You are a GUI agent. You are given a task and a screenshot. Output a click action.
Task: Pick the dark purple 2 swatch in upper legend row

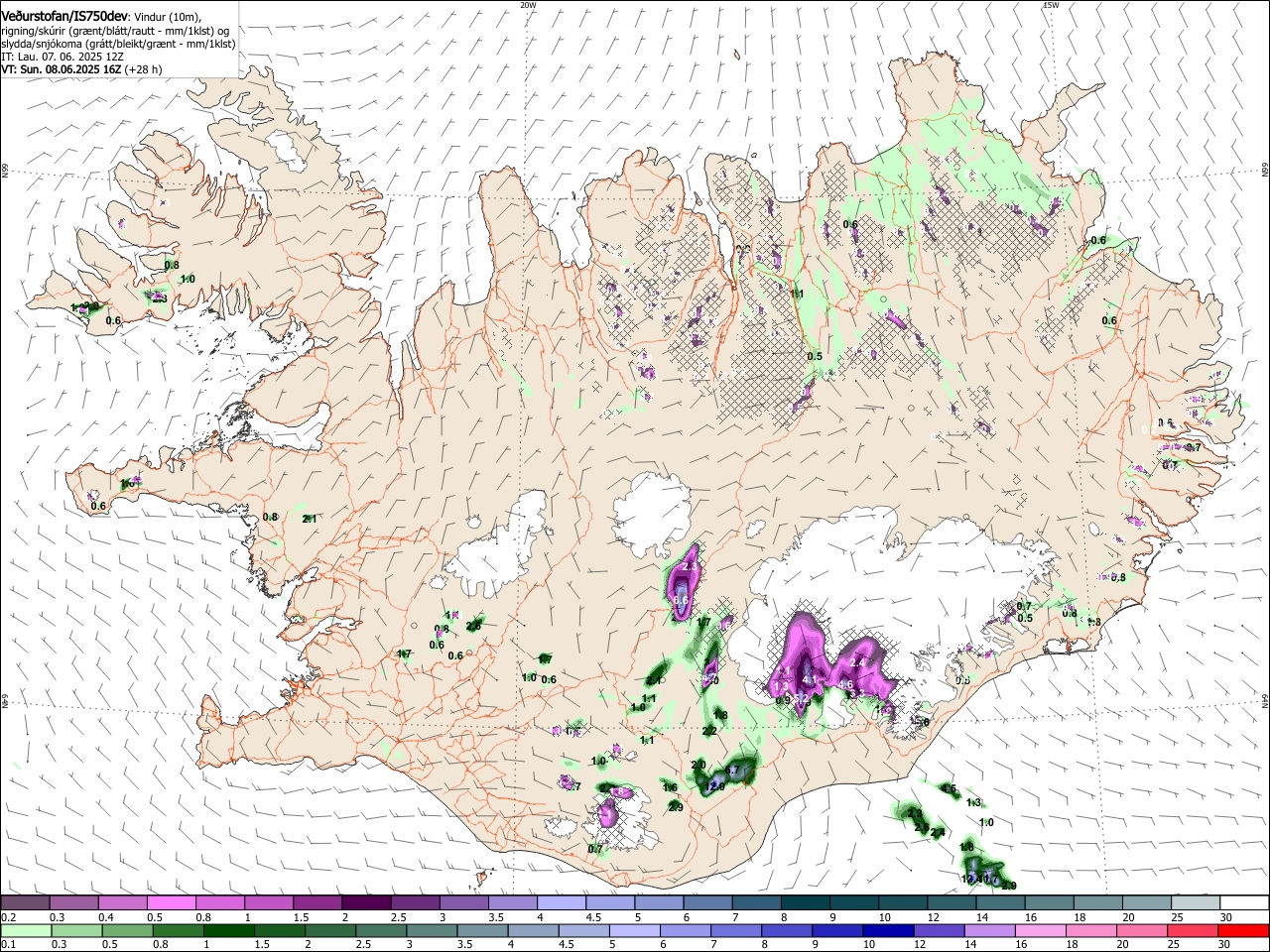tap(366, 903)
